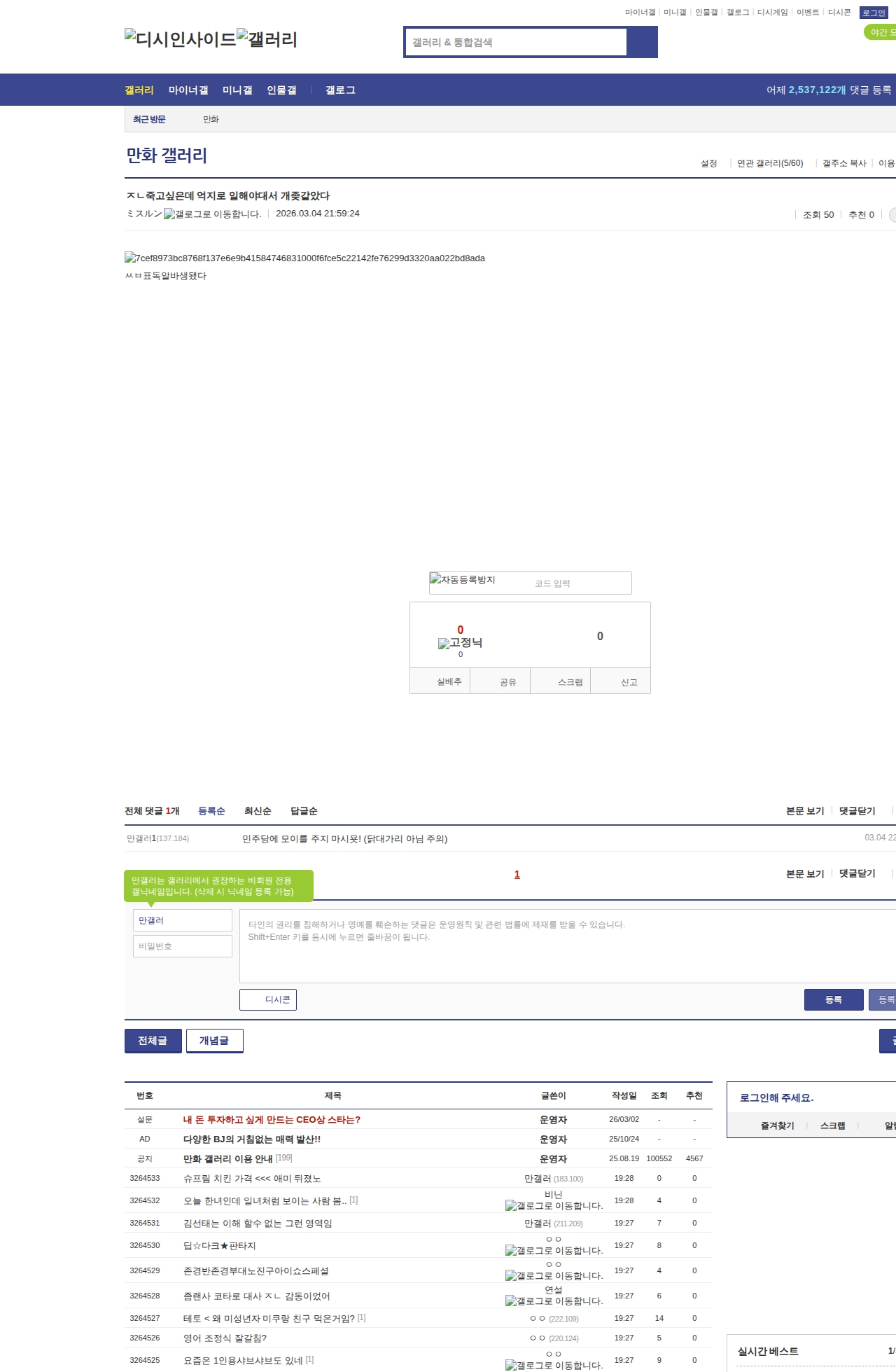Screen dimensions: 896x1372
Task: Focus the 비밀번호 field in comment form
Action: [183, 946]
